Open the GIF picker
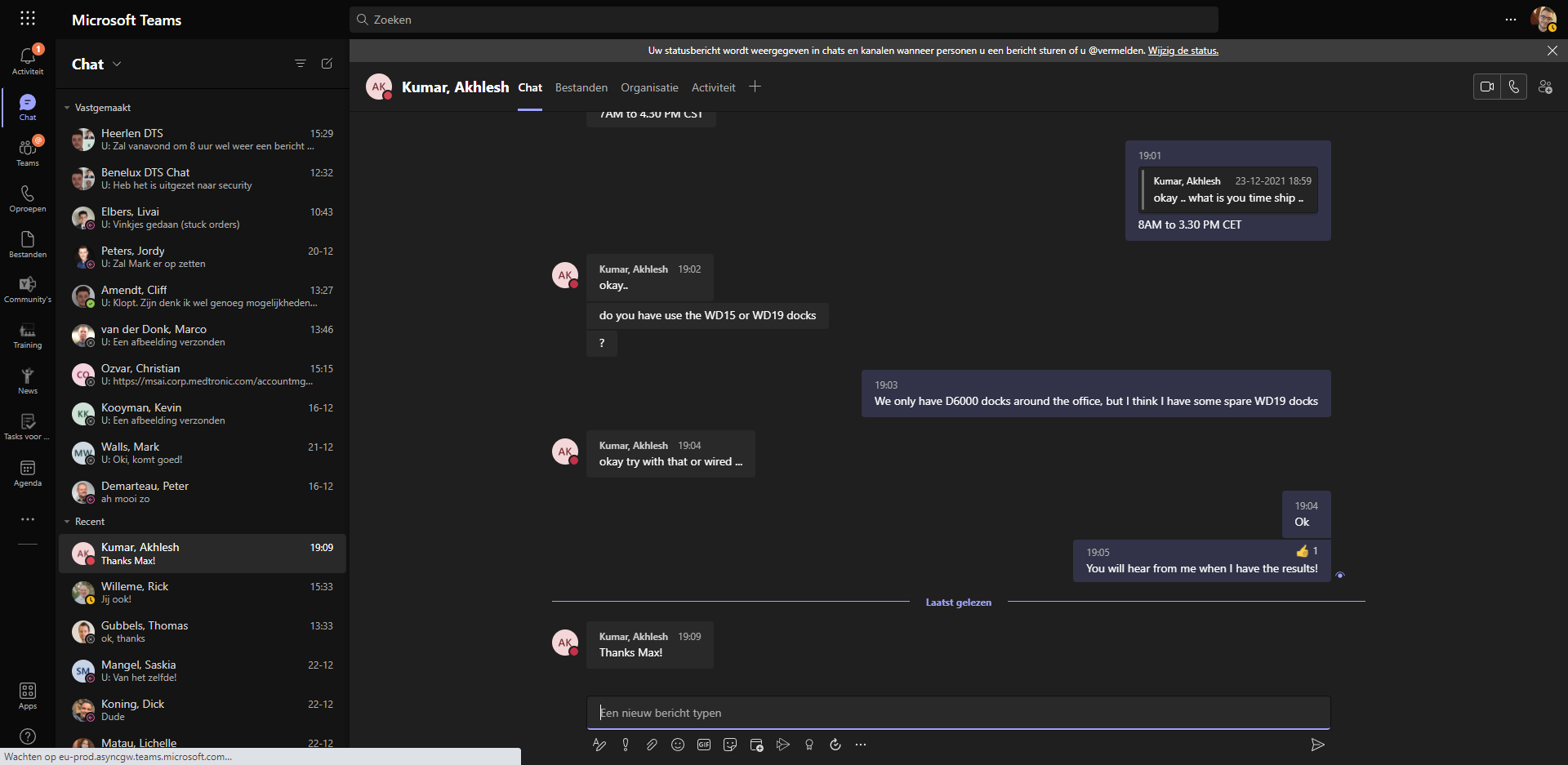1568x765 pixels. pyautogui.click(x=704, y=745)
